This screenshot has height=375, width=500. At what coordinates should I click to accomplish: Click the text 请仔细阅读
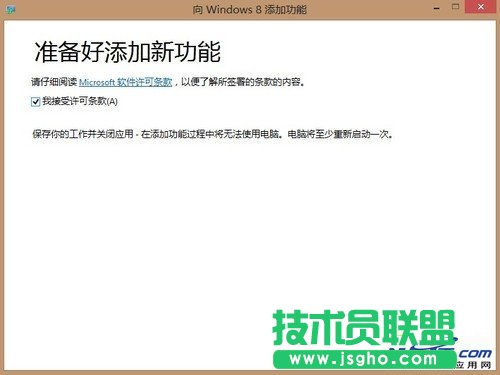[54, 82]
